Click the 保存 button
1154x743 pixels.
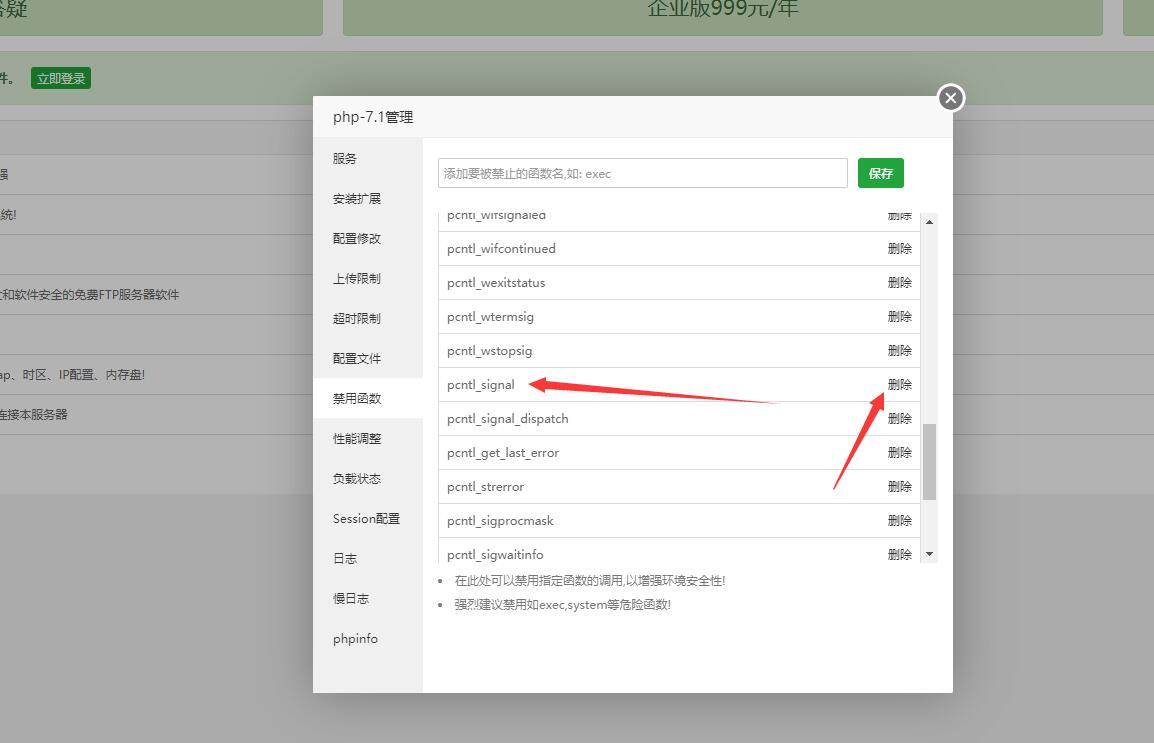[x=880, y=172]
